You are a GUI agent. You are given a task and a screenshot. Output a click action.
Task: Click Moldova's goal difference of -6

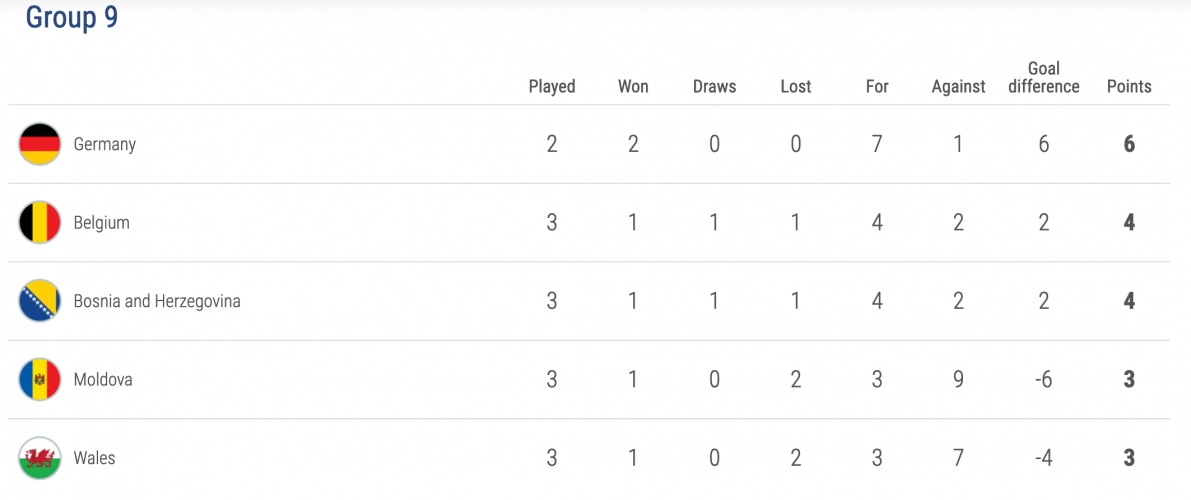point(1044,379)
